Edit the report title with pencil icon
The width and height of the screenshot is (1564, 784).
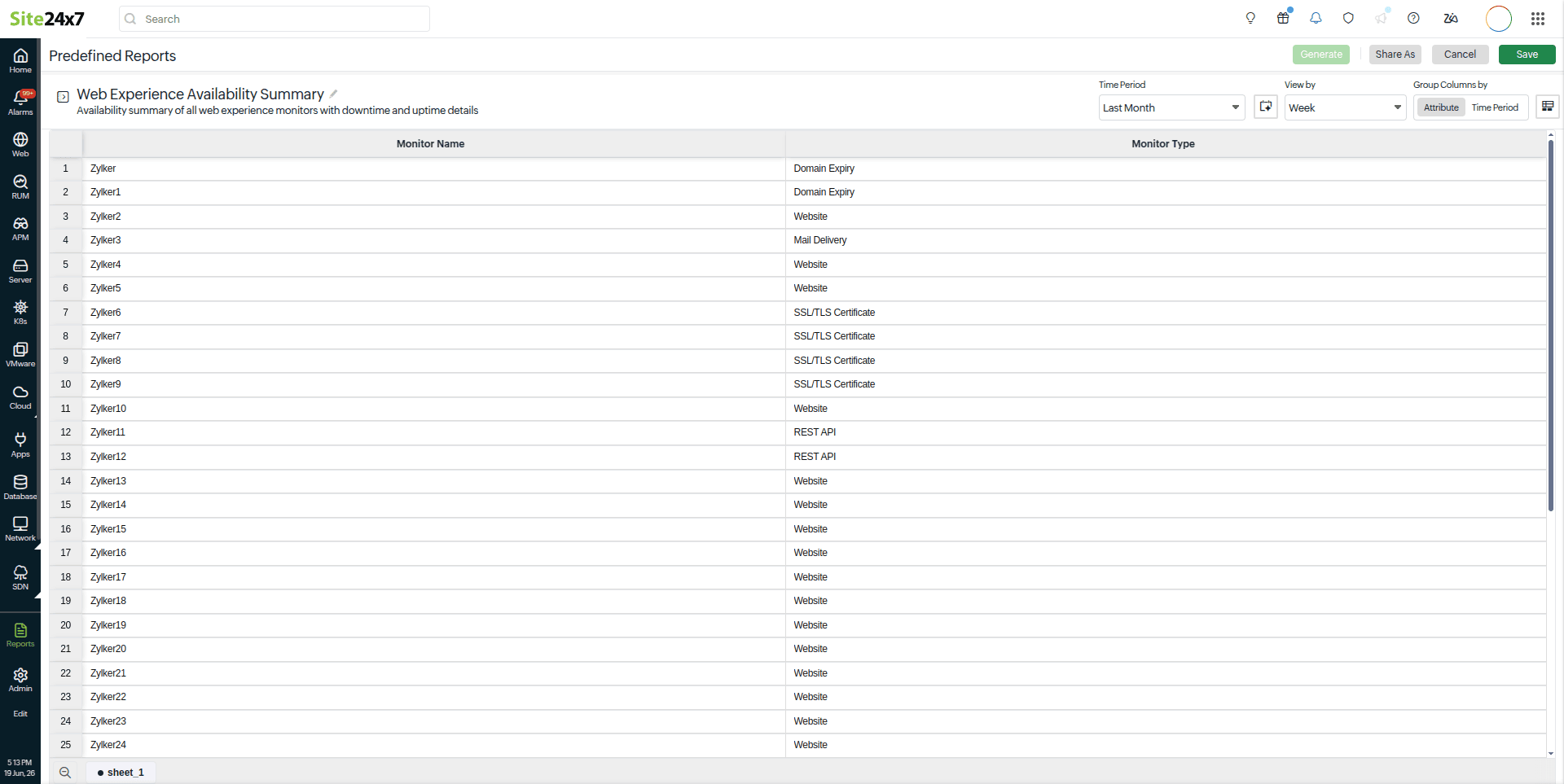334,94
